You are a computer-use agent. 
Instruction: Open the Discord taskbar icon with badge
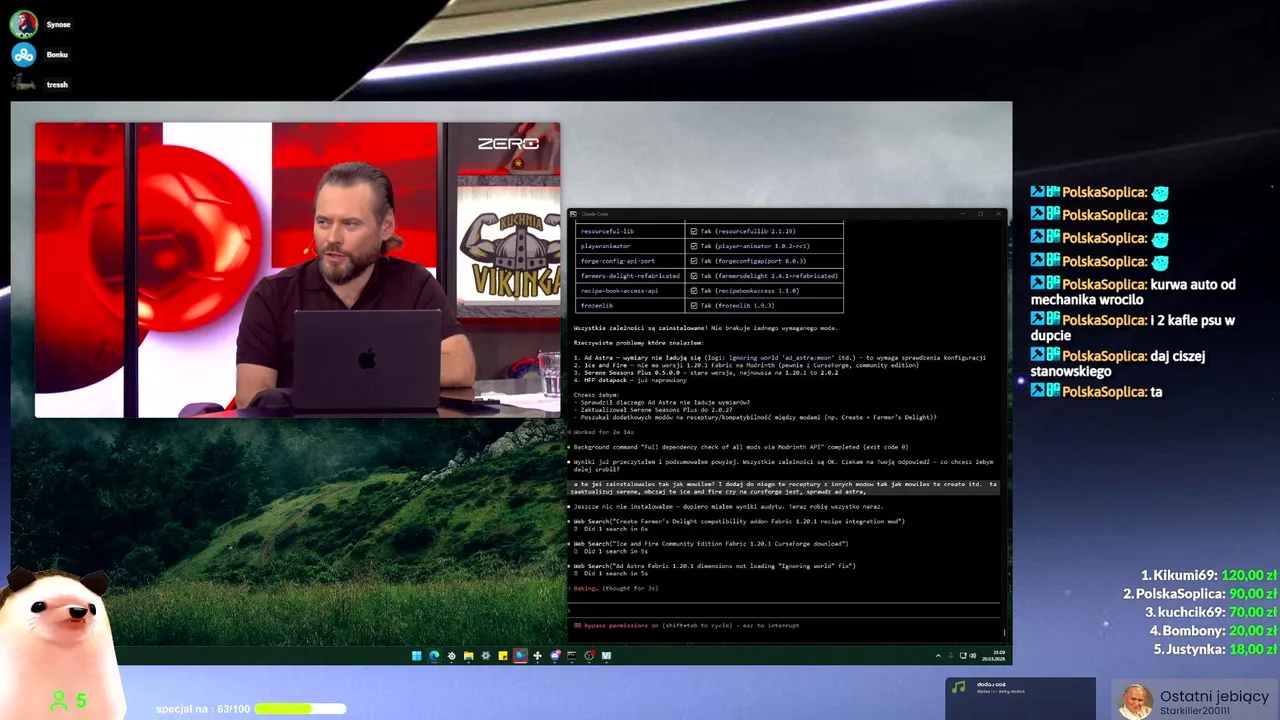pos(555,656)
